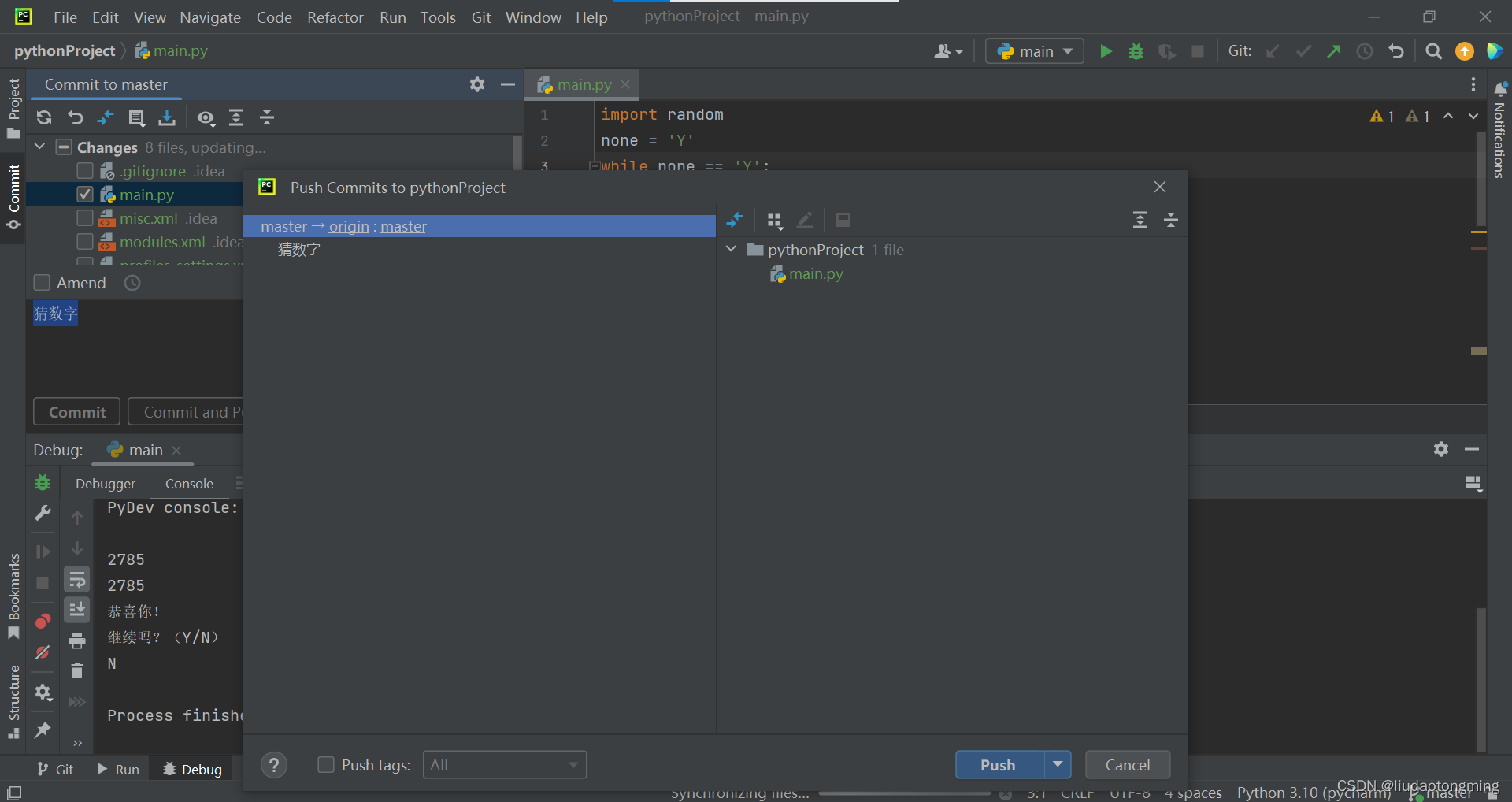
Task: Collapse the Changes tree node
Action: pyautogui.click(x=40, y=147)
